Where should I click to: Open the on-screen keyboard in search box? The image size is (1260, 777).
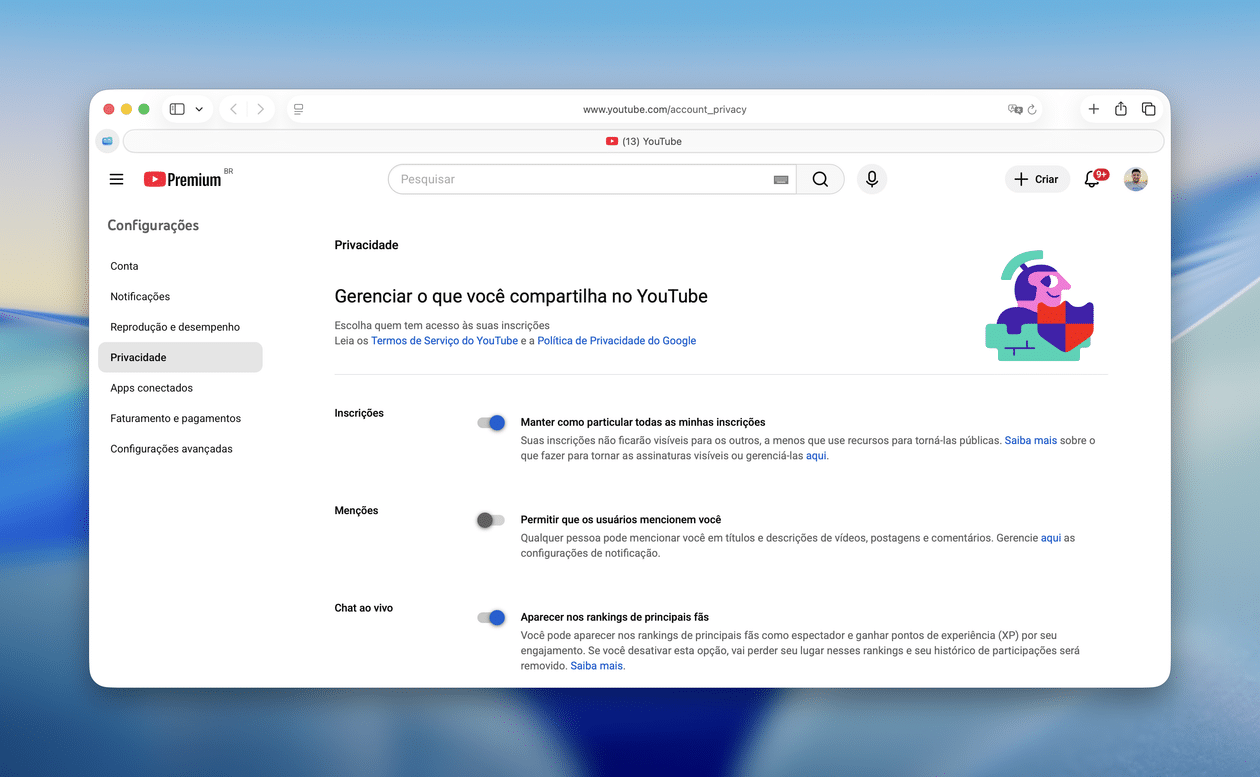coord(781,180)
